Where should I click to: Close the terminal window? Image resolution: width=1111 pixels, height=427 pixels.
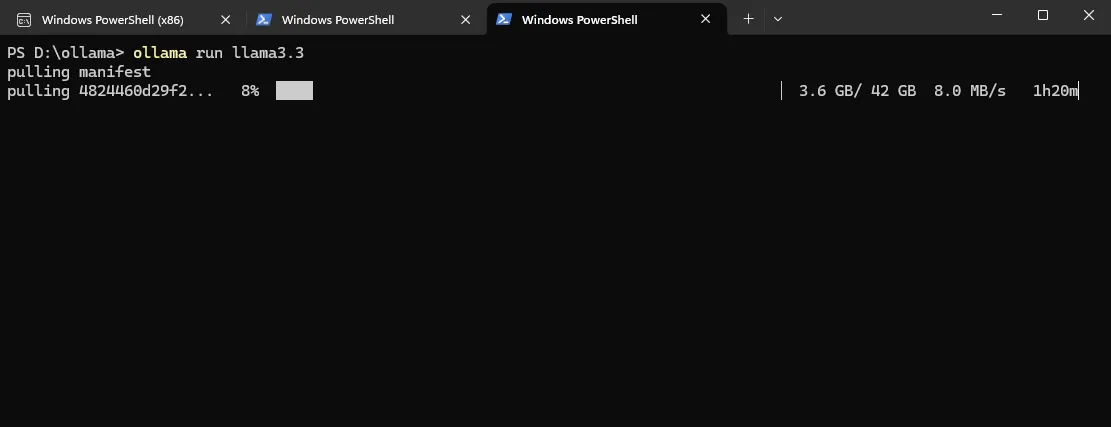tap(1088, 15)
